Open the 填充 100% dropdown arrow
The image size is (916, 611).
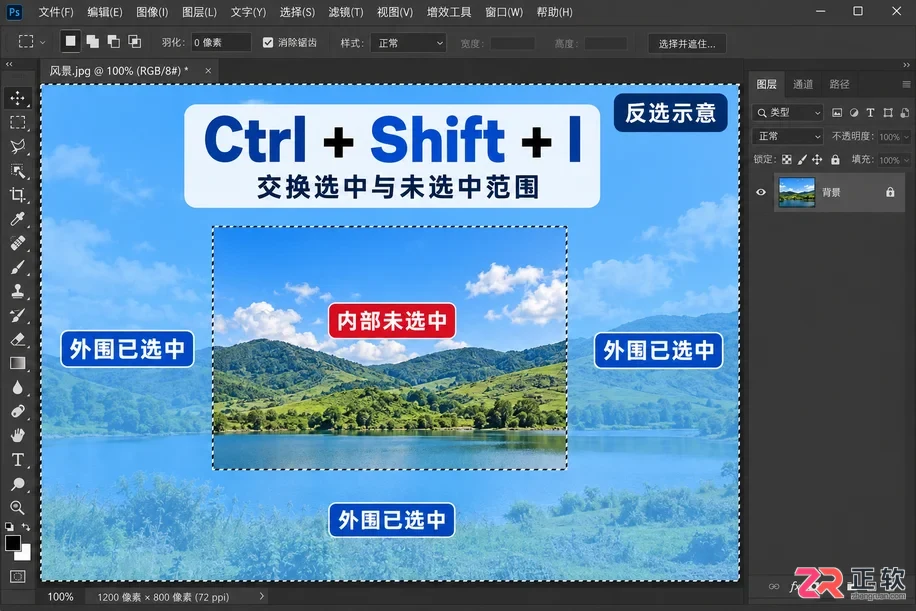pos(907,160)
